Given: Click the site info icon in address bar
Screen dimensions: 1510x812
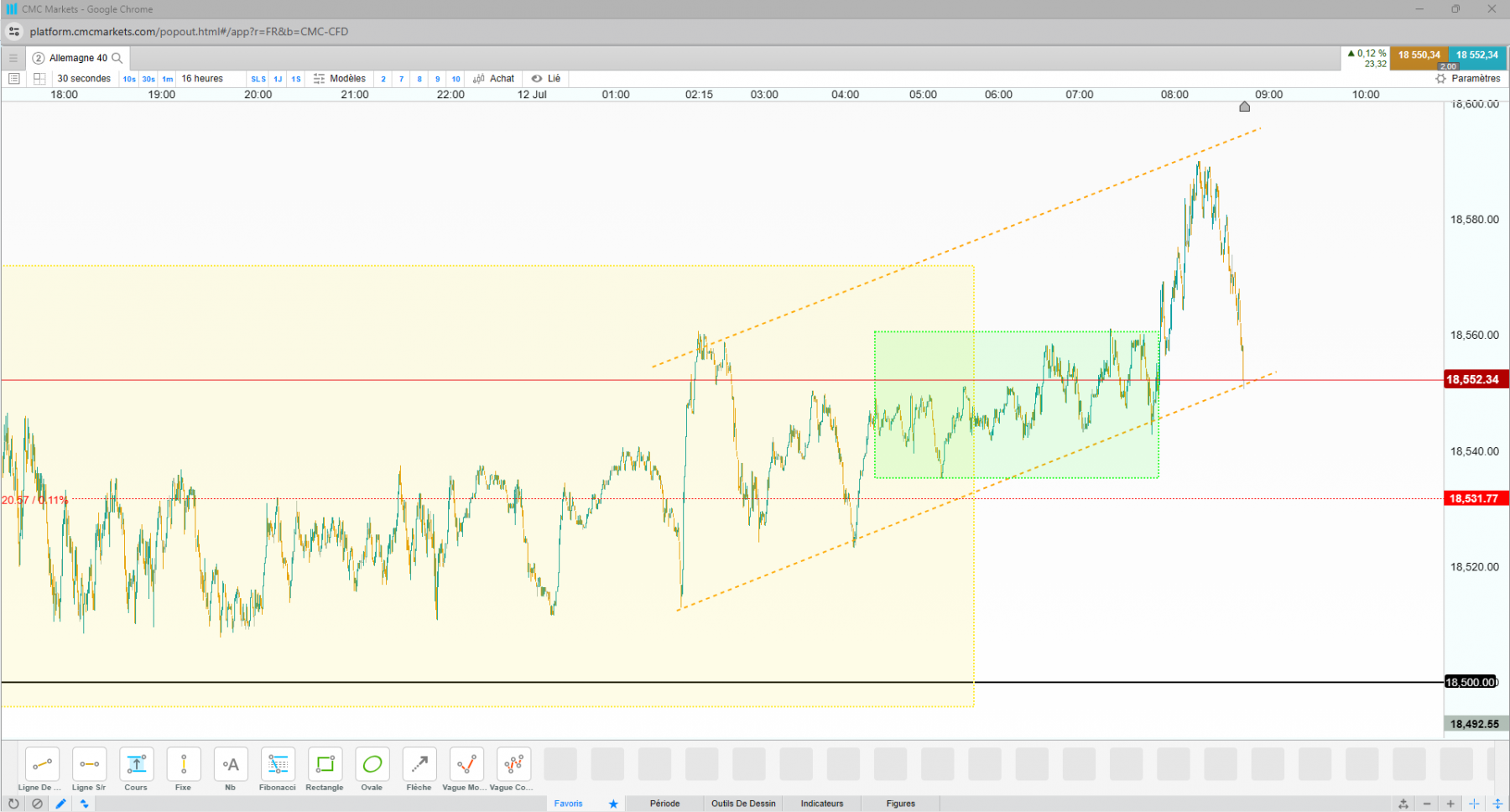Looking at the screenshot, I should [x=14, y=32].
